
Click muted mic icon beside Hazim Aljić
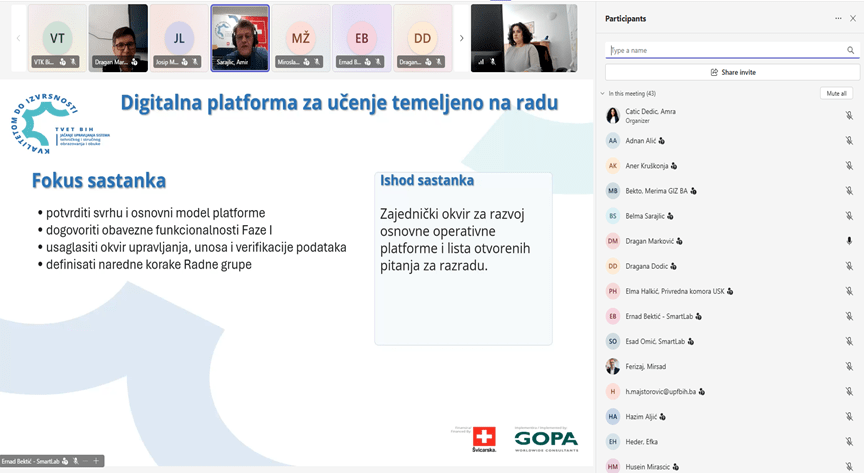(x=849, y=416)
